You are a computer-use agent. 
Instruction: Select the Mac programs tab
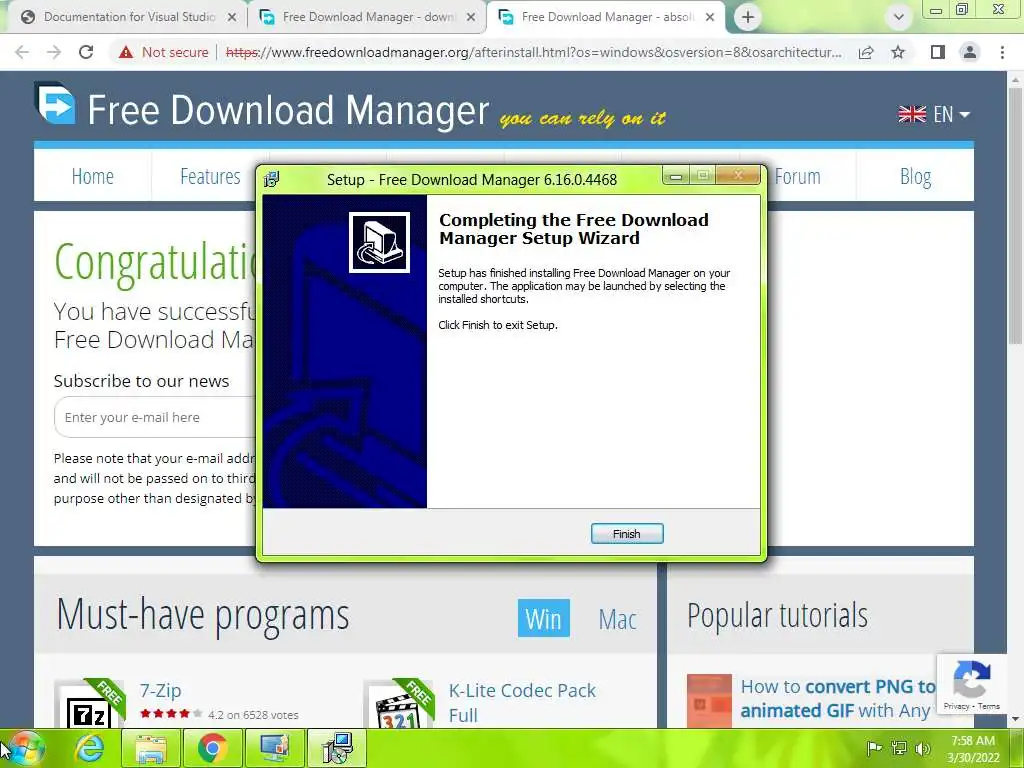click(617, 619)
